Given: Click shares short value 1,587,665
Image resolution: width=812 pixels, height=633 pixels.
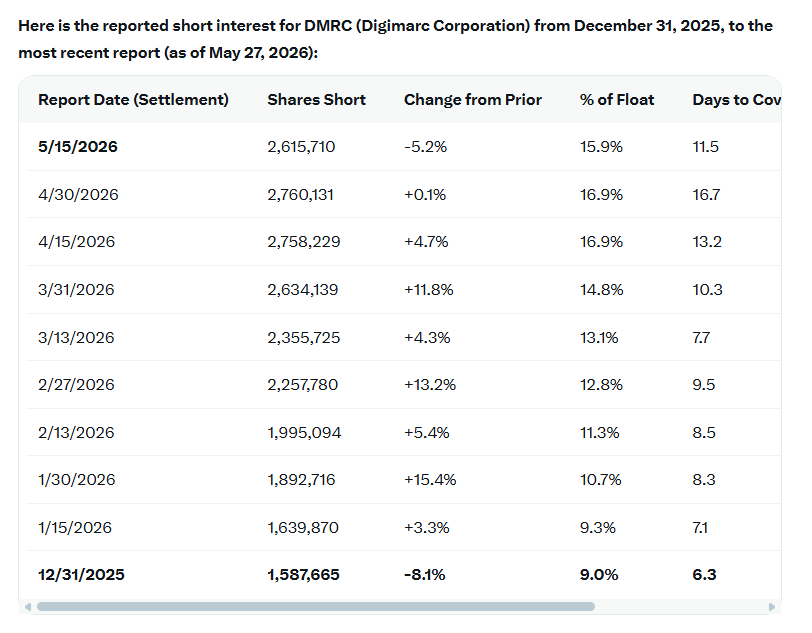Looking at the screenshot, I should pyautogui.click(x=303, y=574).
